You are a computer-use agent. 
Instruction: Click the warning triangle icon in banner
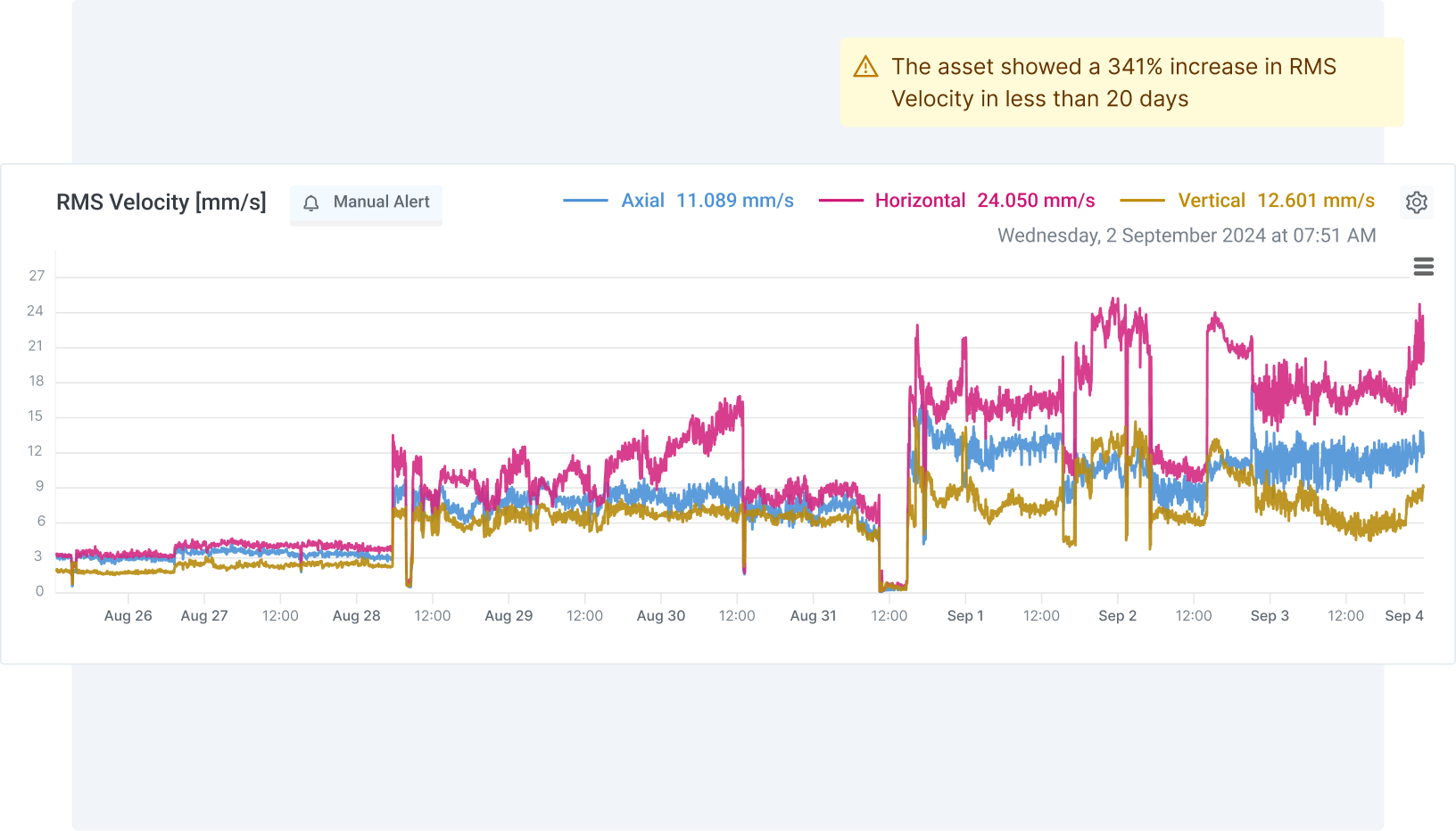(x=865, y=67)
